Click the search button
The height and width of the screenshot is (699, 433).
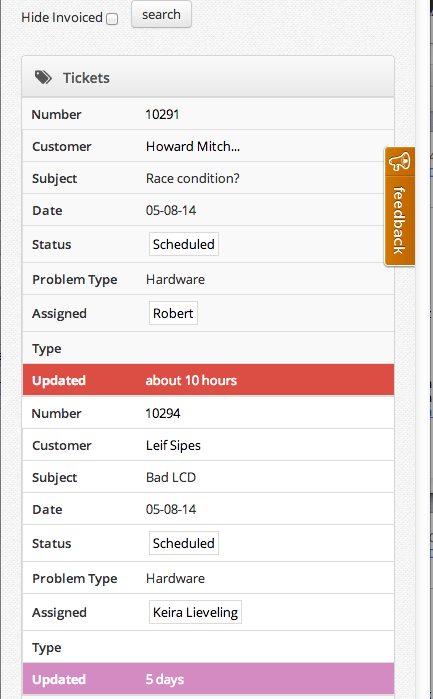coord(161,14)
